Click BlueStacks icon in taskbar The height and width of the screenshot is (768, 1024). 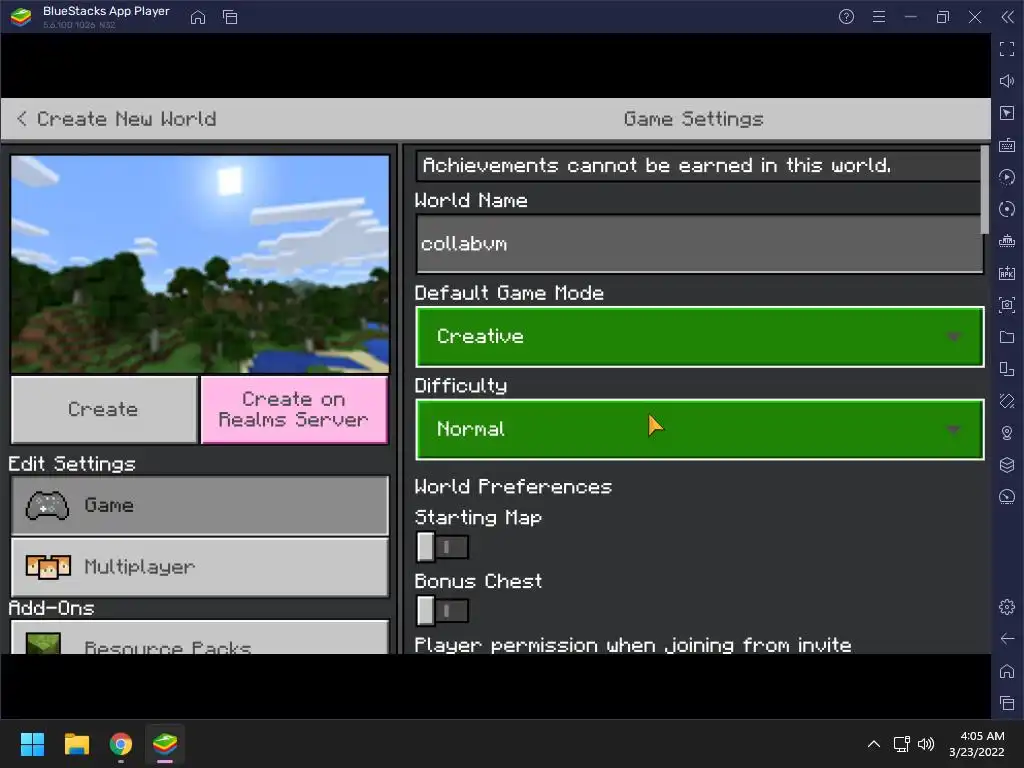tap(165, 744)
